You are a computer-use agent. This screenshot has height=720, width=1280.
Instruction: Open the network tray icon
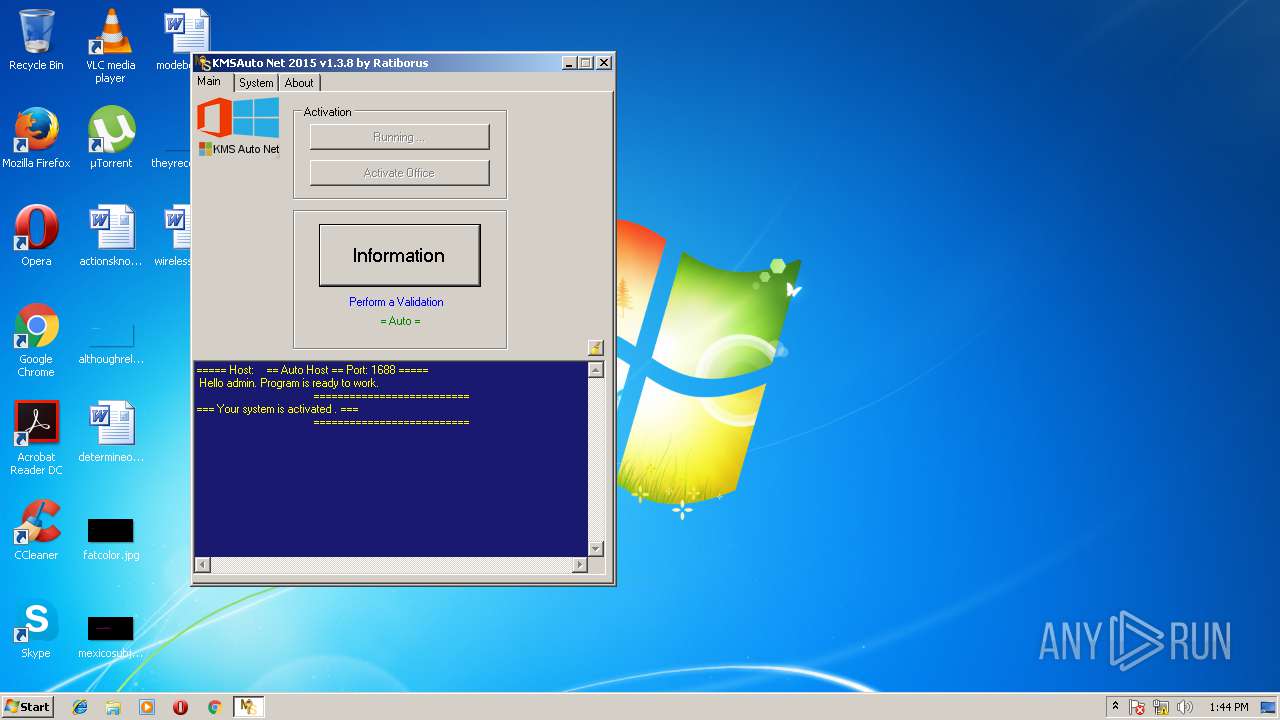1161,707
